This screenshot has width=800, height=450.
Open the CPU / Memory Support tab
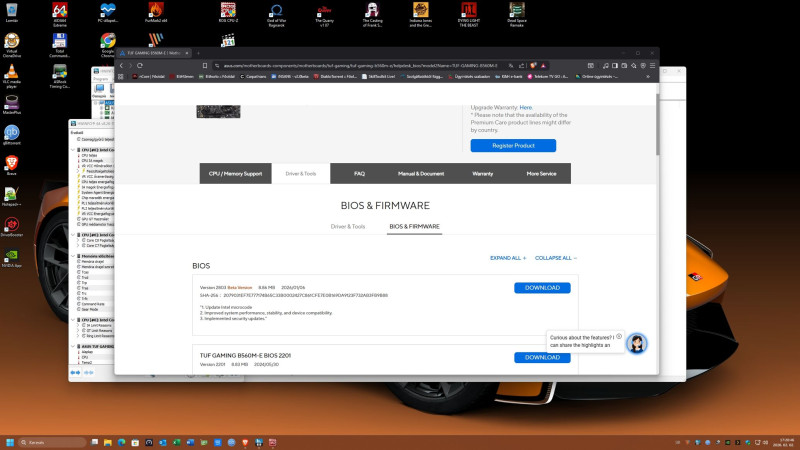235,173
